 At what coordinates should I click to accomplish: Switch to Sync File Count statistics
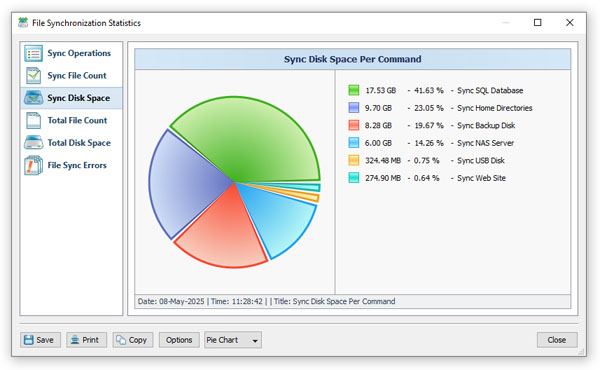(72, 75)
